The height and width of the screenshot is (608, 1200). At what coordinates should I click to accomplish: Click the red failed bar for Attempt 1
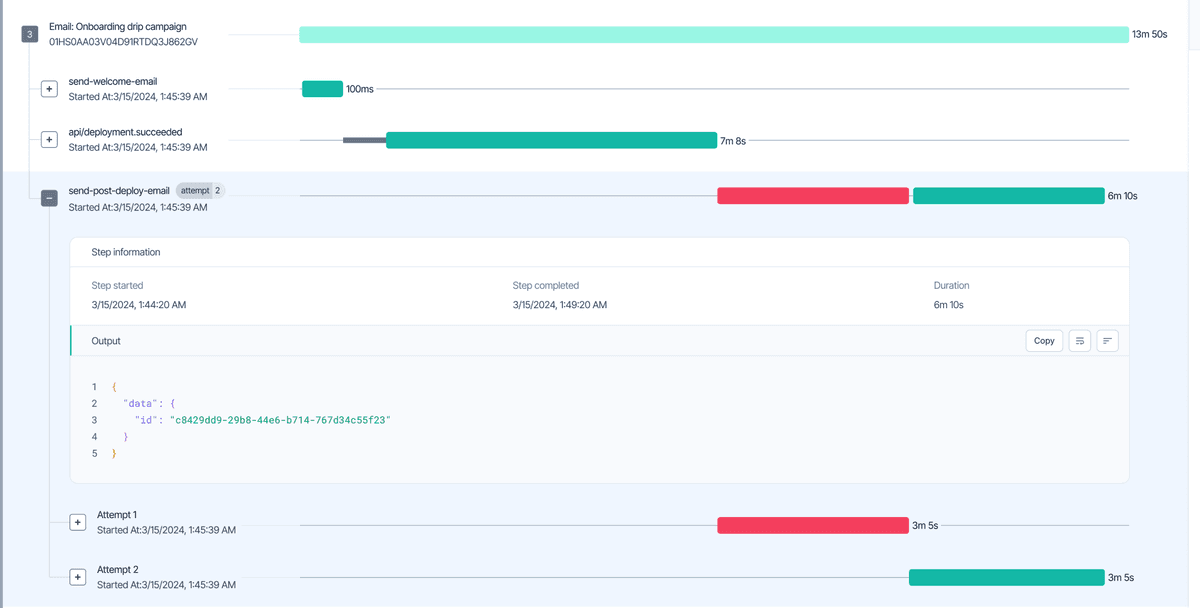point(813,524)
